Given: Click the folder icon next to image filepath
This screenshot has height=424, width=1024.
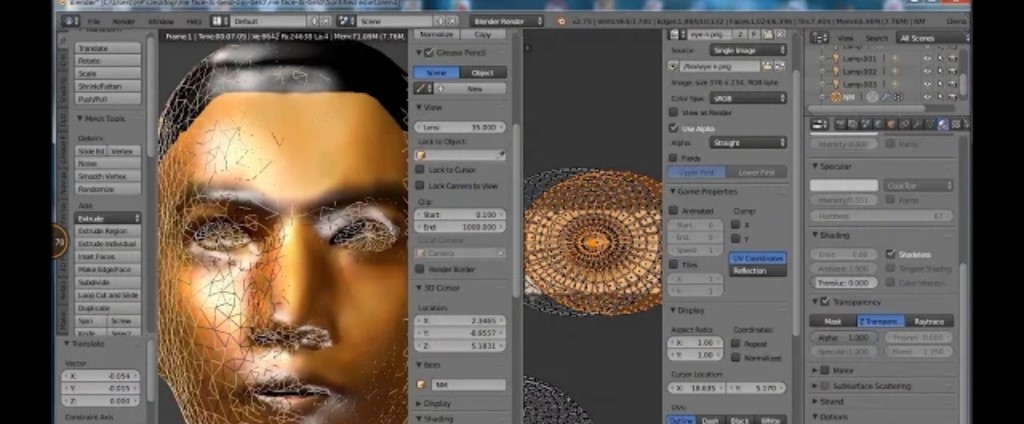Looking at the screenshot, I should coord(767,66).
